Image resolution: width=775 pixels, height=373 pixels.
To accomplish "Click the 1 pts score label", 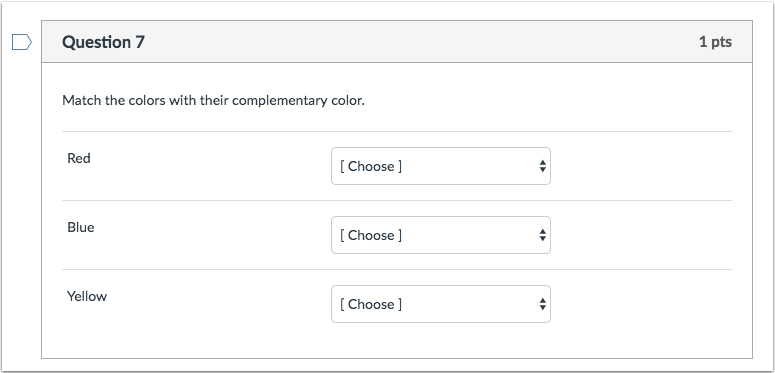I will click(715, 42).
